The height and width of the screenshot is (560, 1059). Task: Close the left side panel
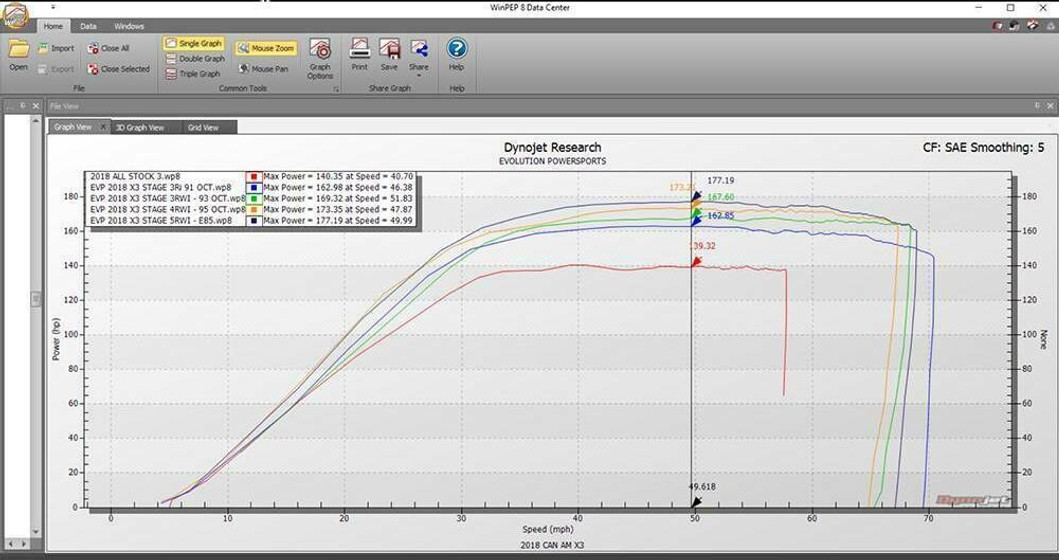pyautogui.click(x=35, y=105)
